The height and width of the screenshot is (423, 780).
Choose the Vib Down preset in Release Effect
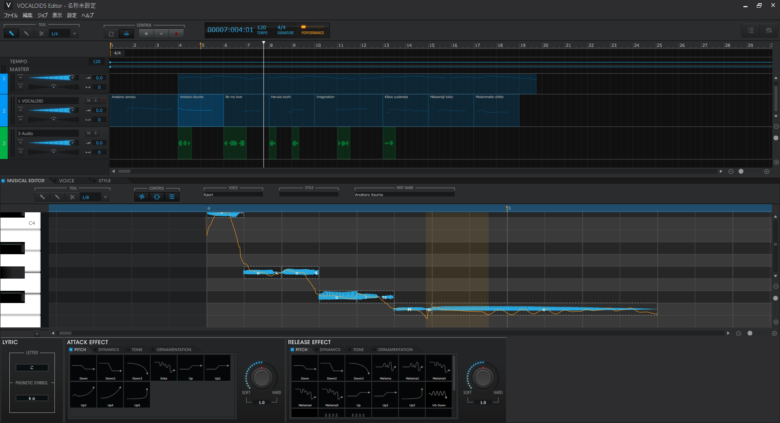pyautogui.click(x=439, y=395)
